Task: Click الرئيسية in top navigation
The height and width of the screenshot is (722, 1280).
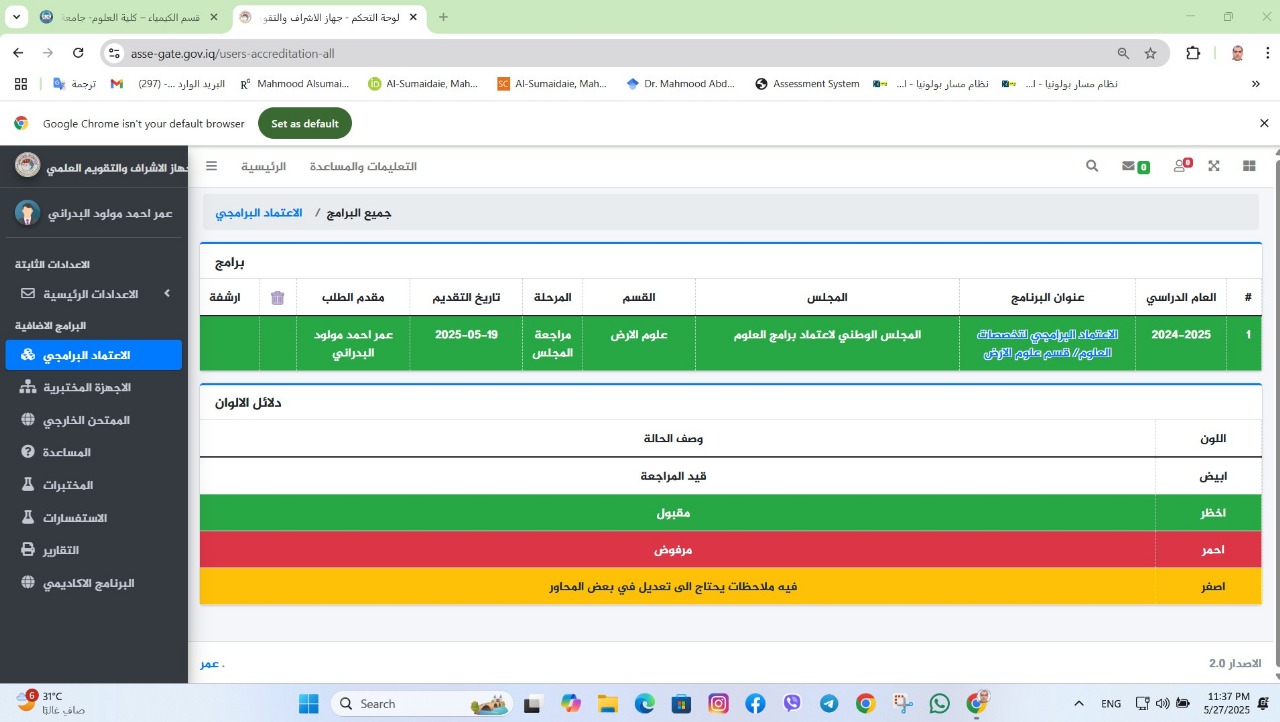Action: click(x=263, y=166)
